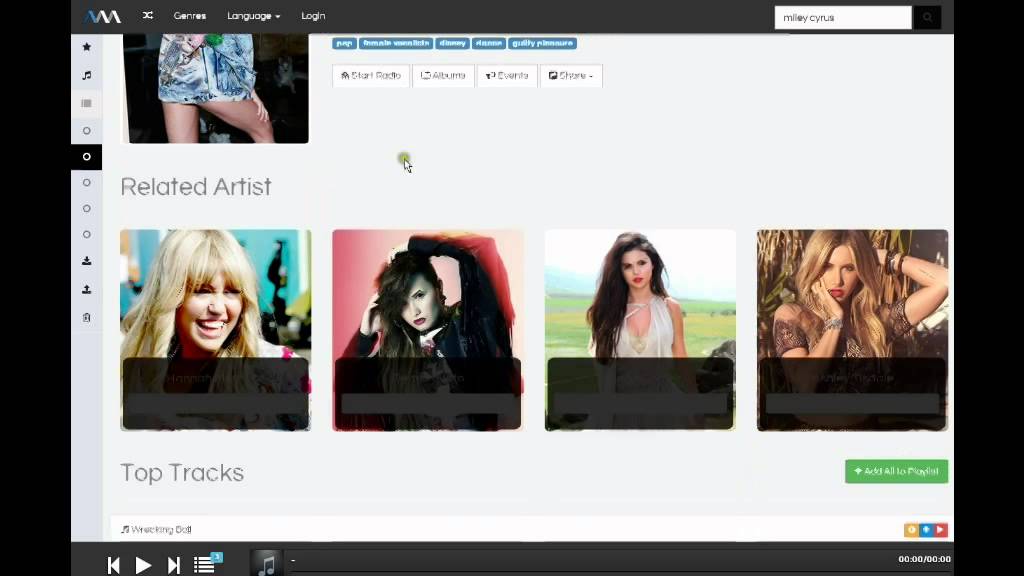Screen dimensions: 1024x576
Task: Click the 00:00/00:00 time display
Action: click(924, 559)
